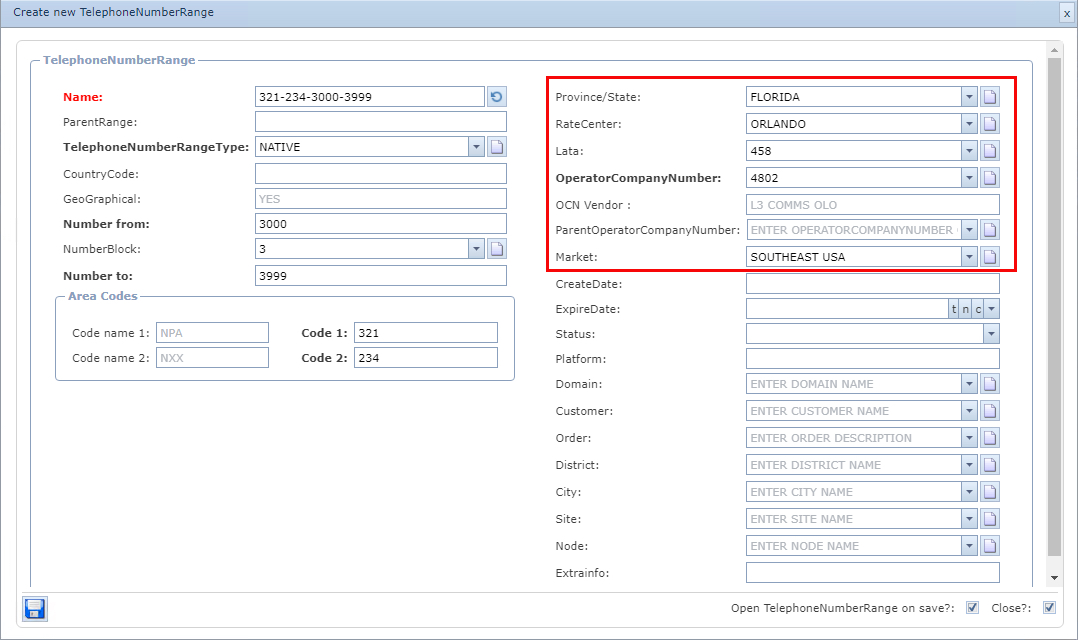1078x640 pixels.
Task: Click the new-document icon beside RateCenter
Action: point(989,124)
